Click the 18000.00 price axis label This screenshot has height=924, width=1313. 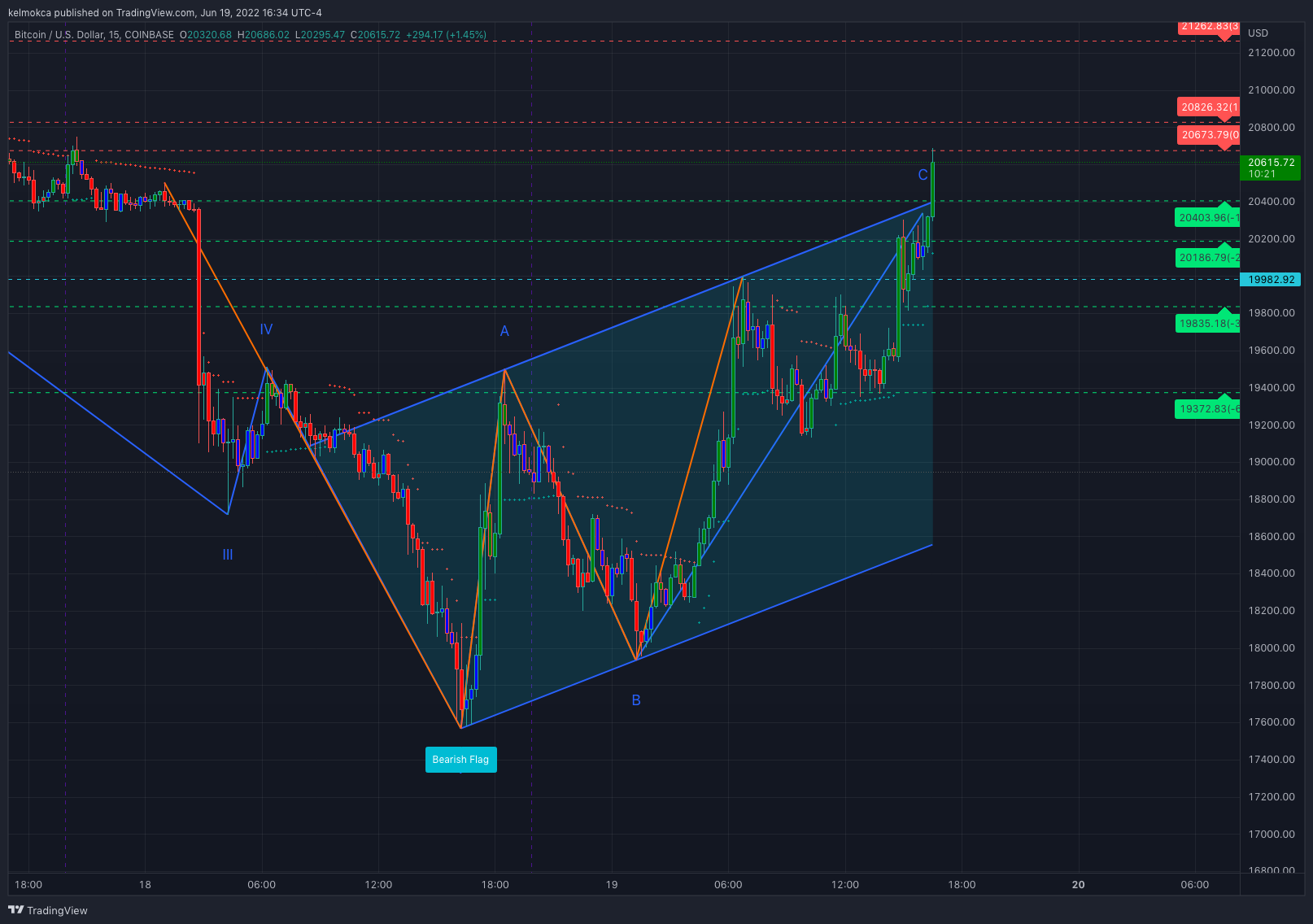tap(1272, 648)
